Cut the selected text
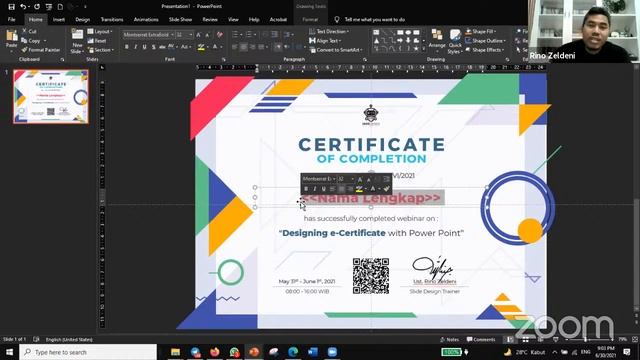This screenshot has width=640, height=360. pyautogui.click(x=29, y=31)
